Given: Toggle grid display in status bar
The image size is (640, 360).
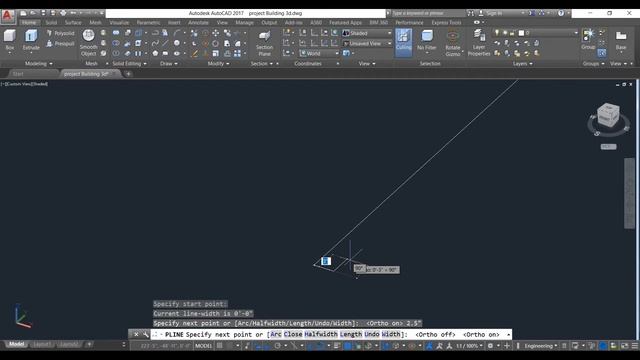Looking at the screenshot, I should (x=220, y=346).
